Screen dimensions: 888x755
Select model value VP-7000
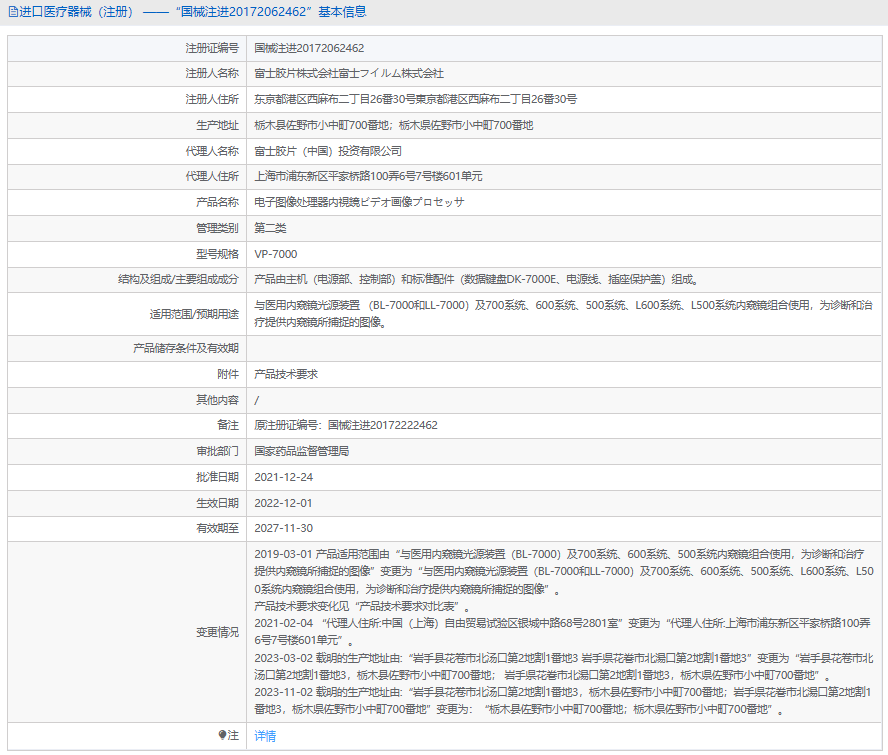(276, 254)
